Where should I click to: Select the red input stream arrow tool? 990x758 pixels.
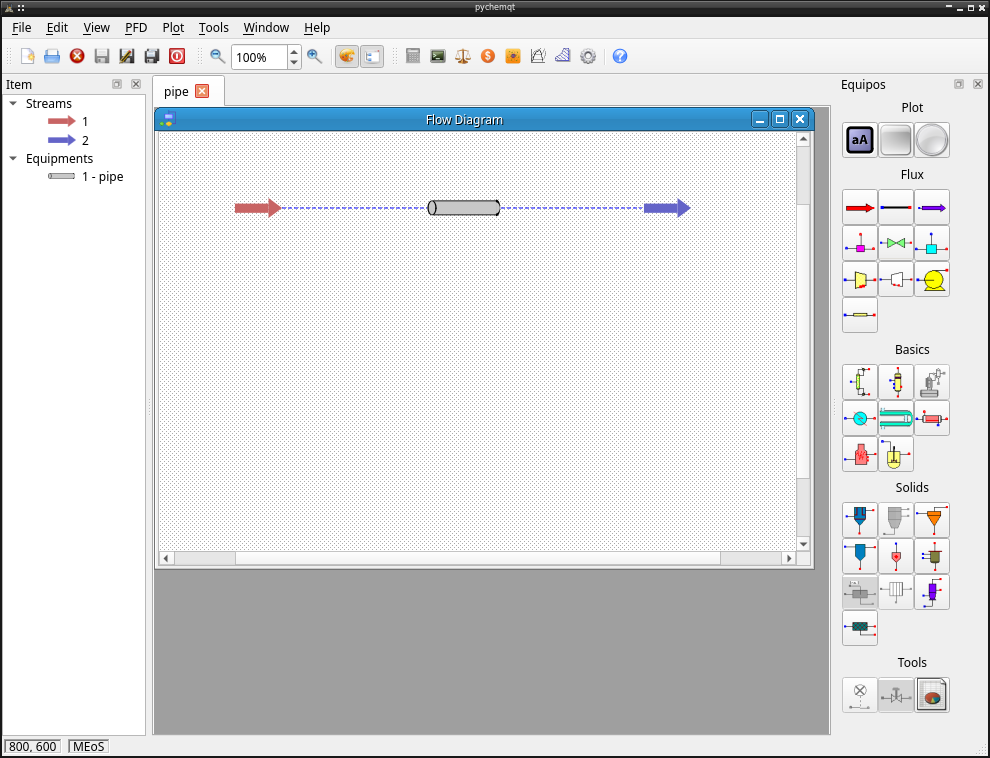859,207
